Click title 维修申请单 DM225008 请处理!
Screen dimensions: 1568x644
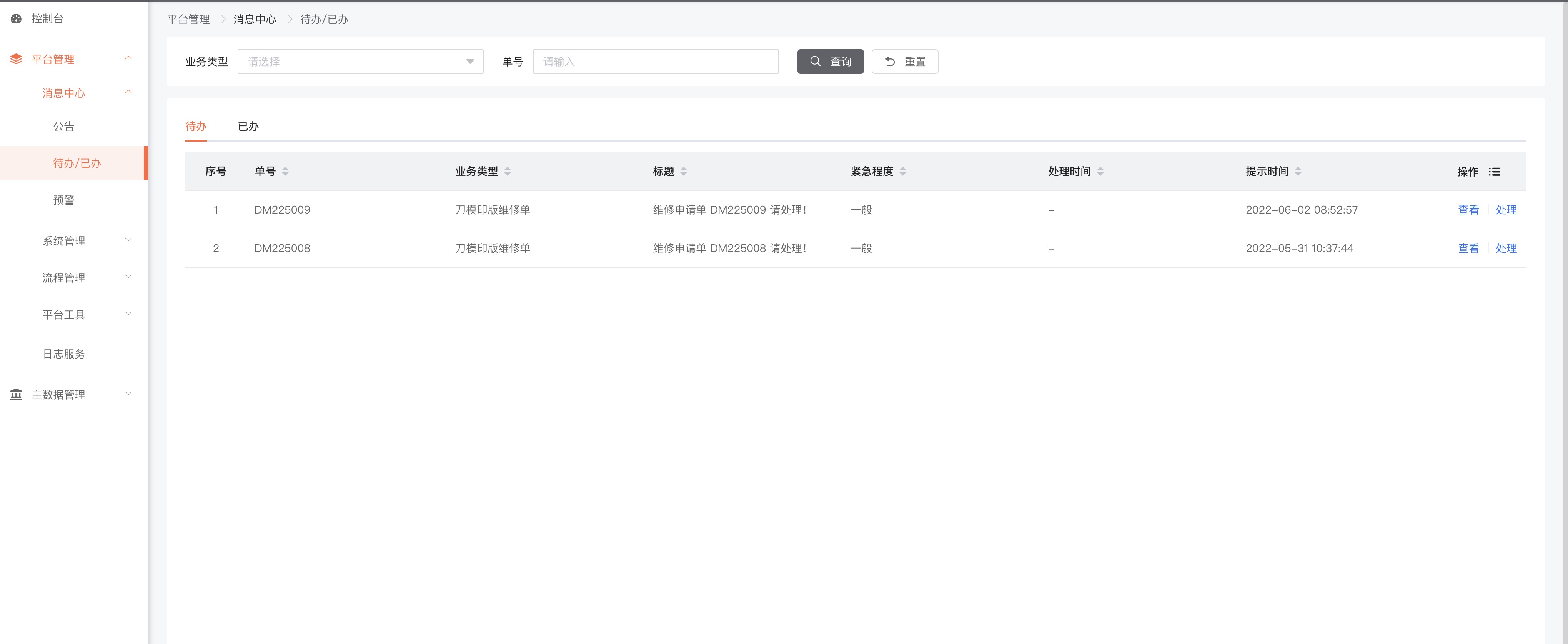(x=730, y=248)
